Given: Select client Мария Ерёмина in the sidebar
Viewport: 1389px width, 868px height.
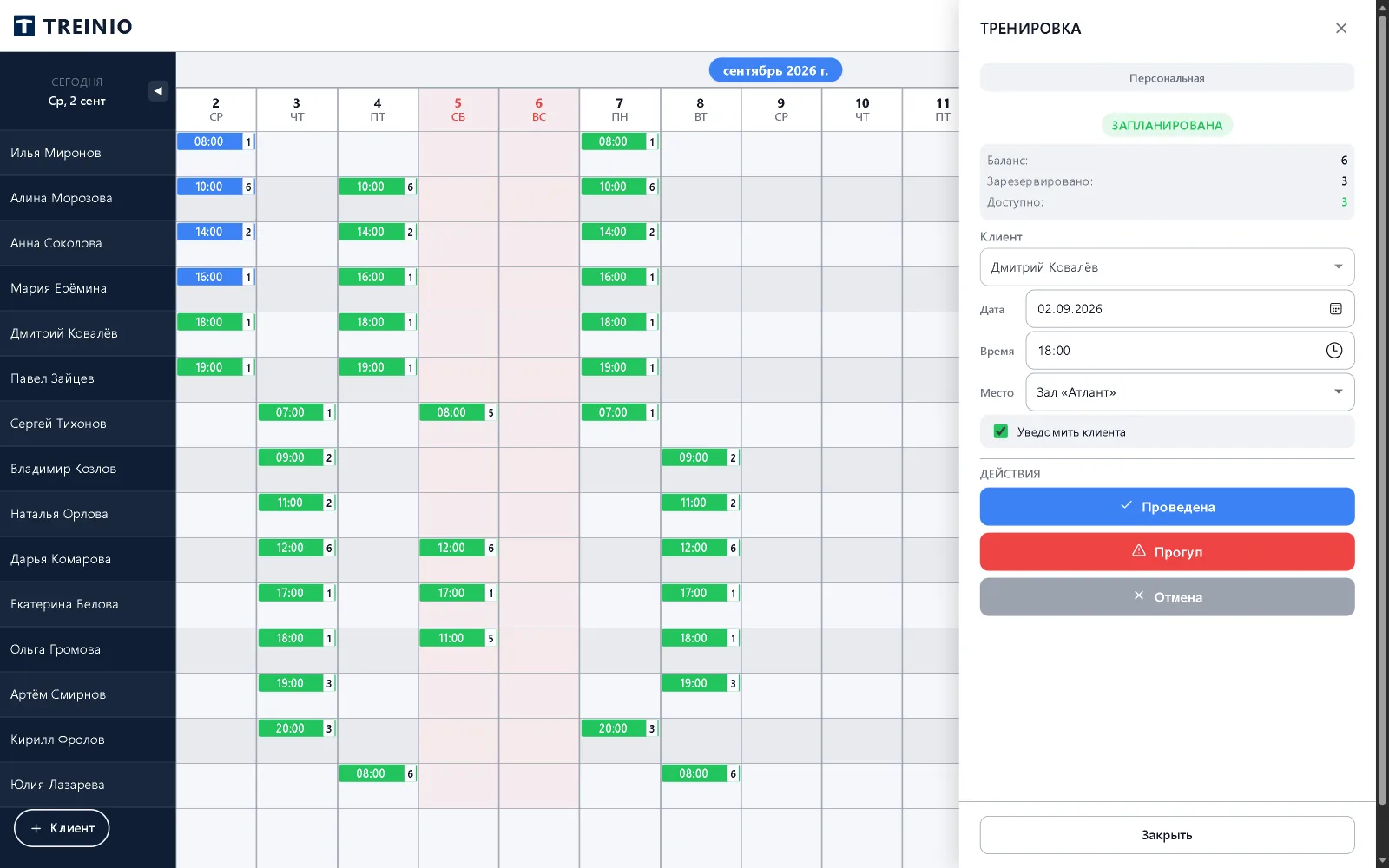Looking at the screenshot, I should click(88, 288).
